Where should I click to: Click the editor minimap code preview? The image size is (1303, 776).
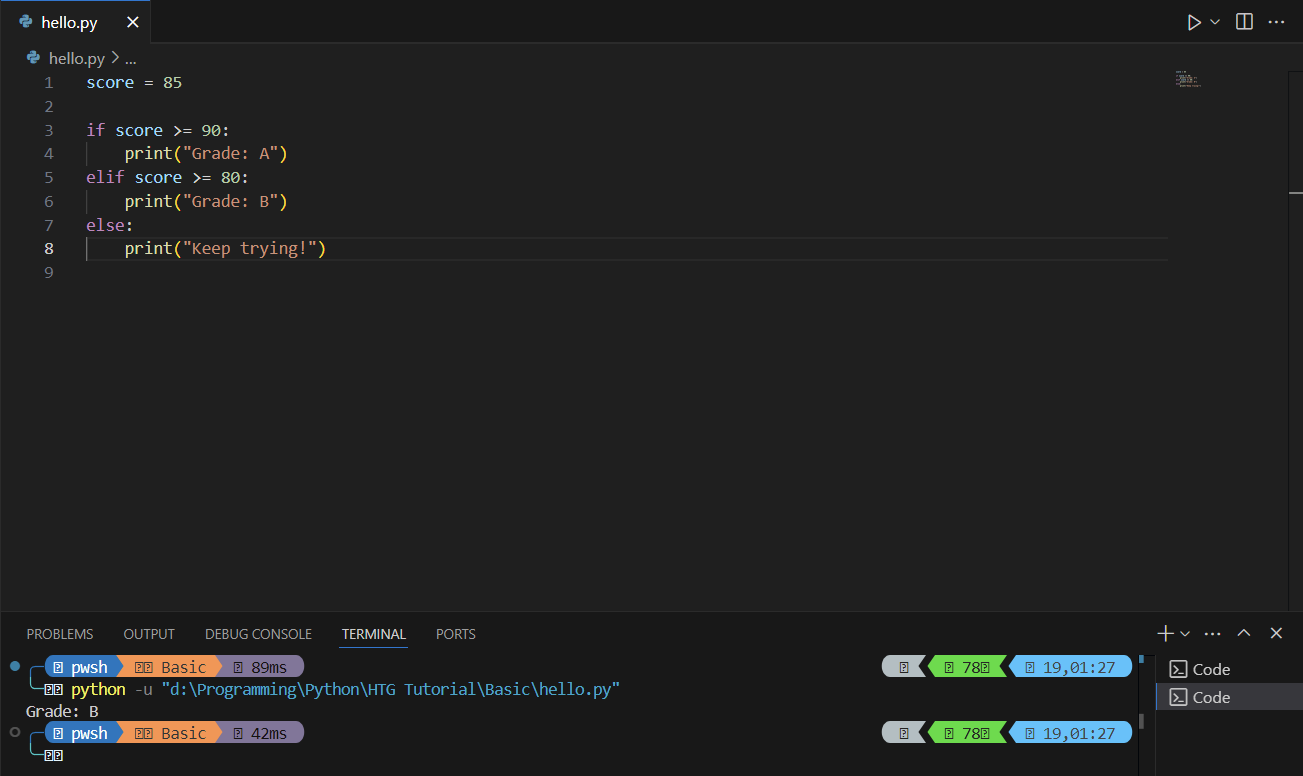click(1187, 79)
